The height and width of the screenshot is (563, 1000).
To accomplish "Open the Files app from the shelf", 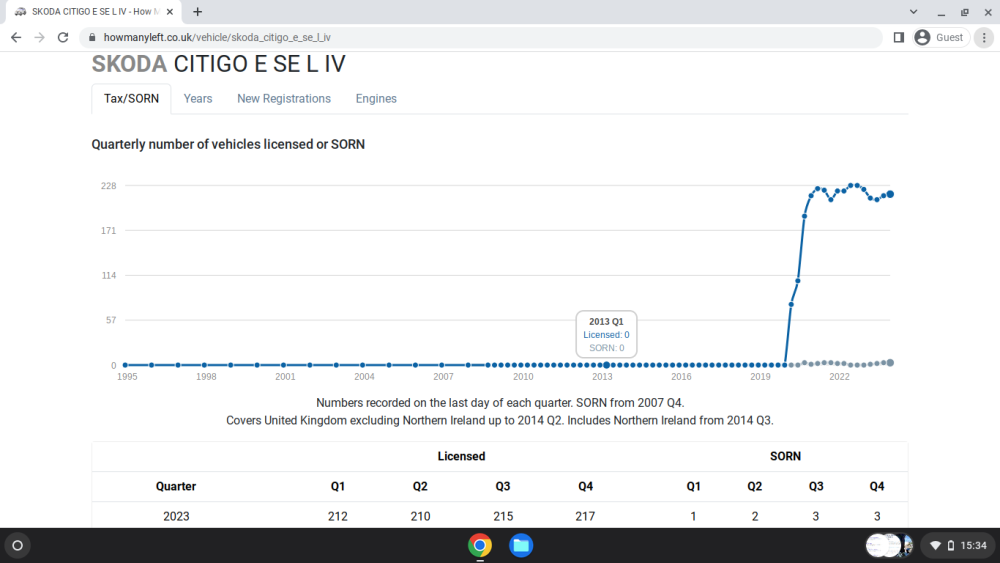I will (521, 546).
